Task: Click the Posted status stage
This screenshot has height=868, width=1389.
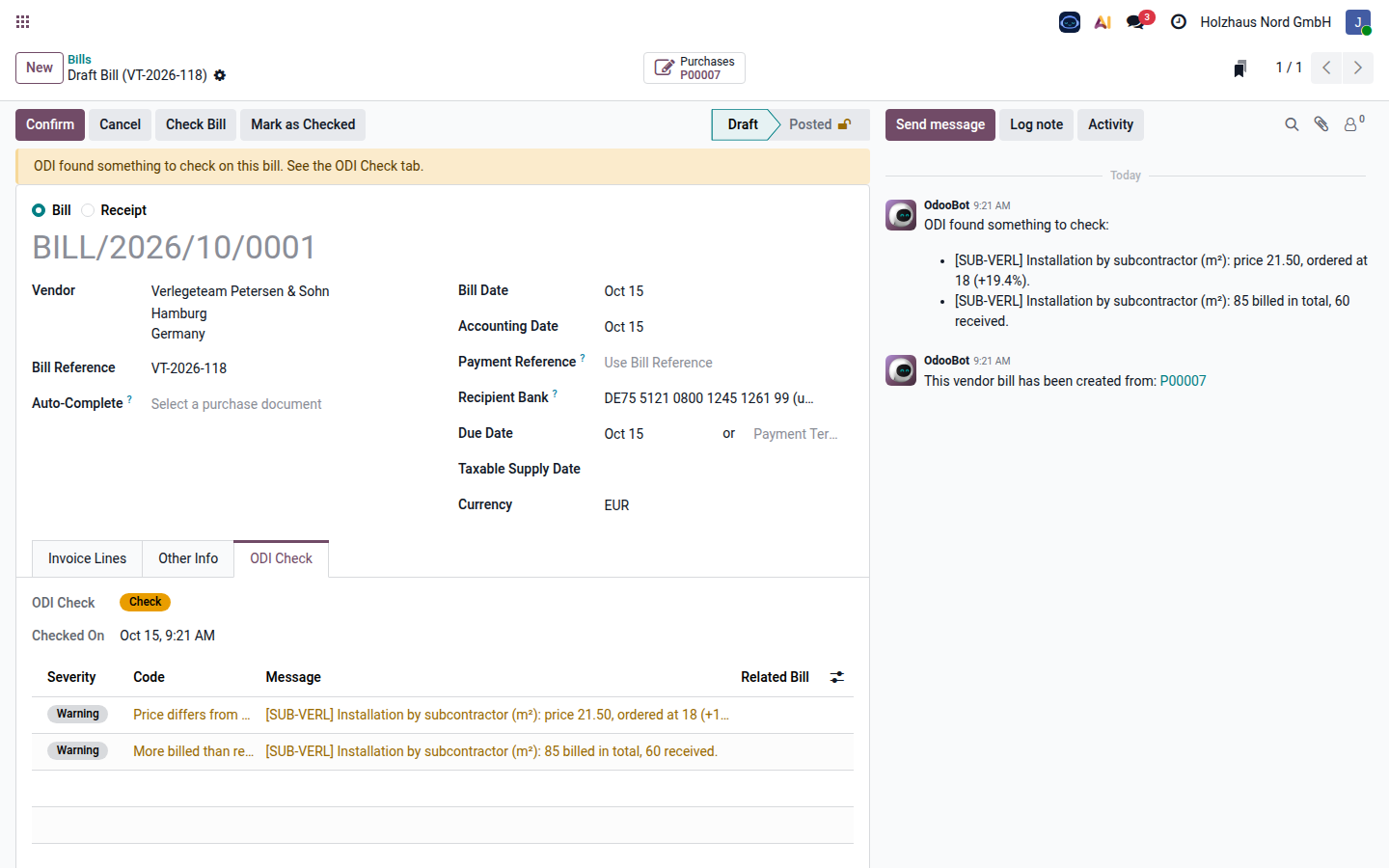Action: pos(820,124)
